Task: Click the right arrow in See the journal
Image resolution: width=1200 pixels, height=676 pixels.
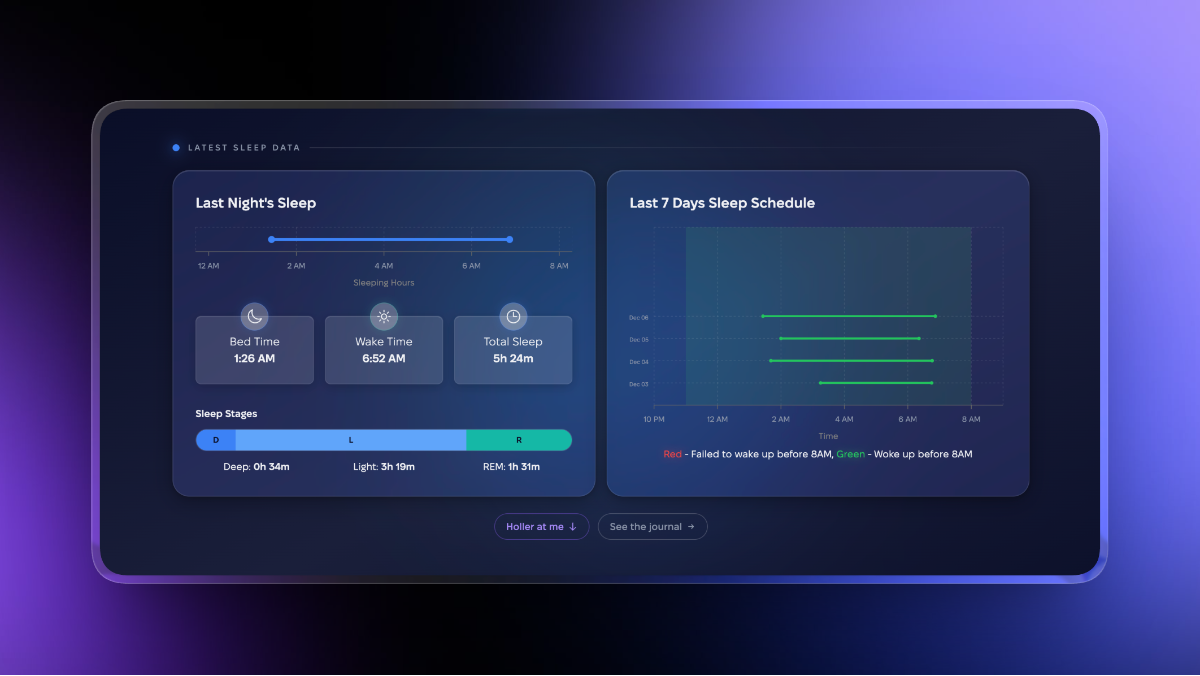Action: pos(691,527)
